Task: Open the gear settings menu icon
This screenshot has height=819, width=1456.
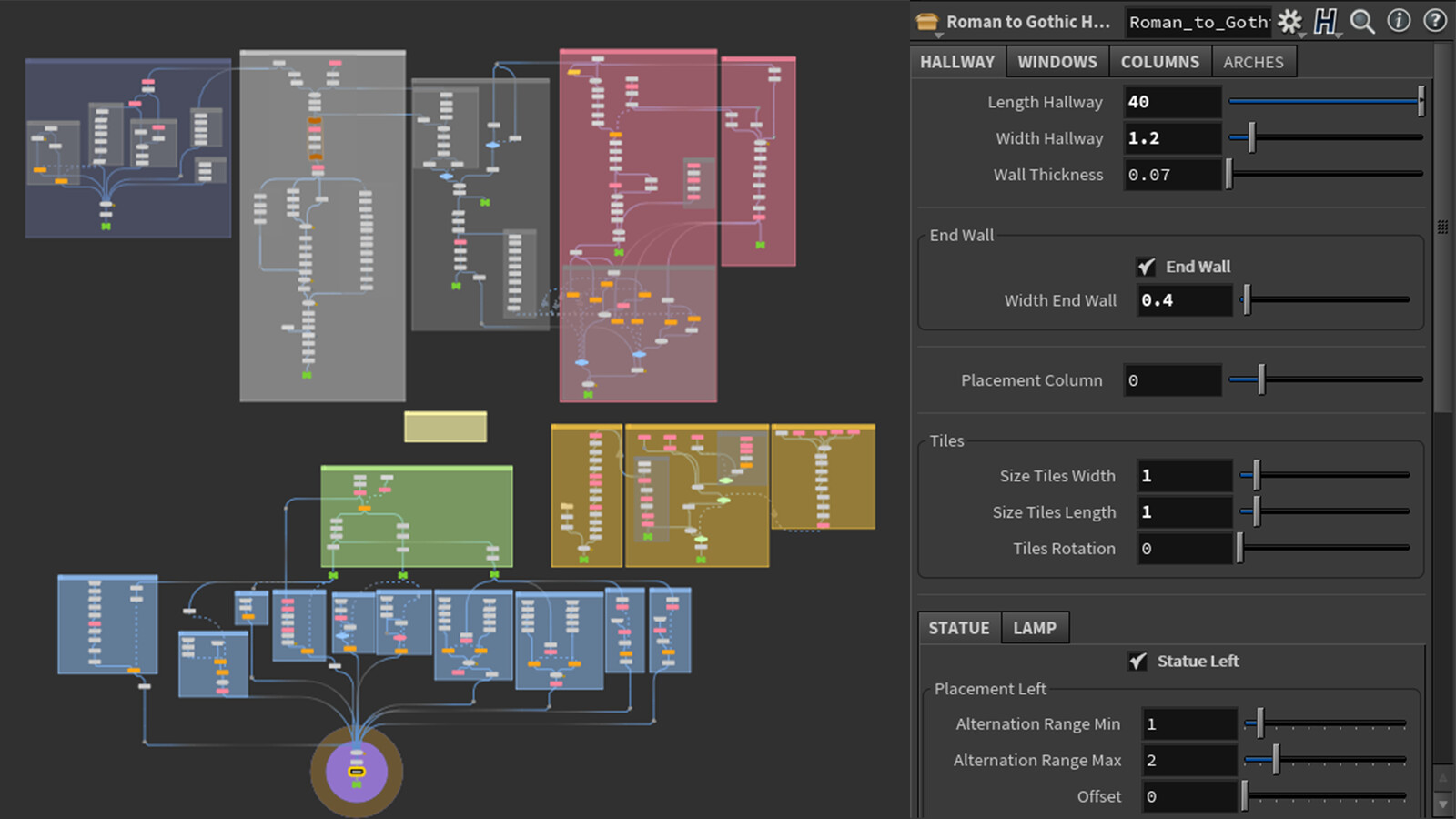Action: [1289, 22]
